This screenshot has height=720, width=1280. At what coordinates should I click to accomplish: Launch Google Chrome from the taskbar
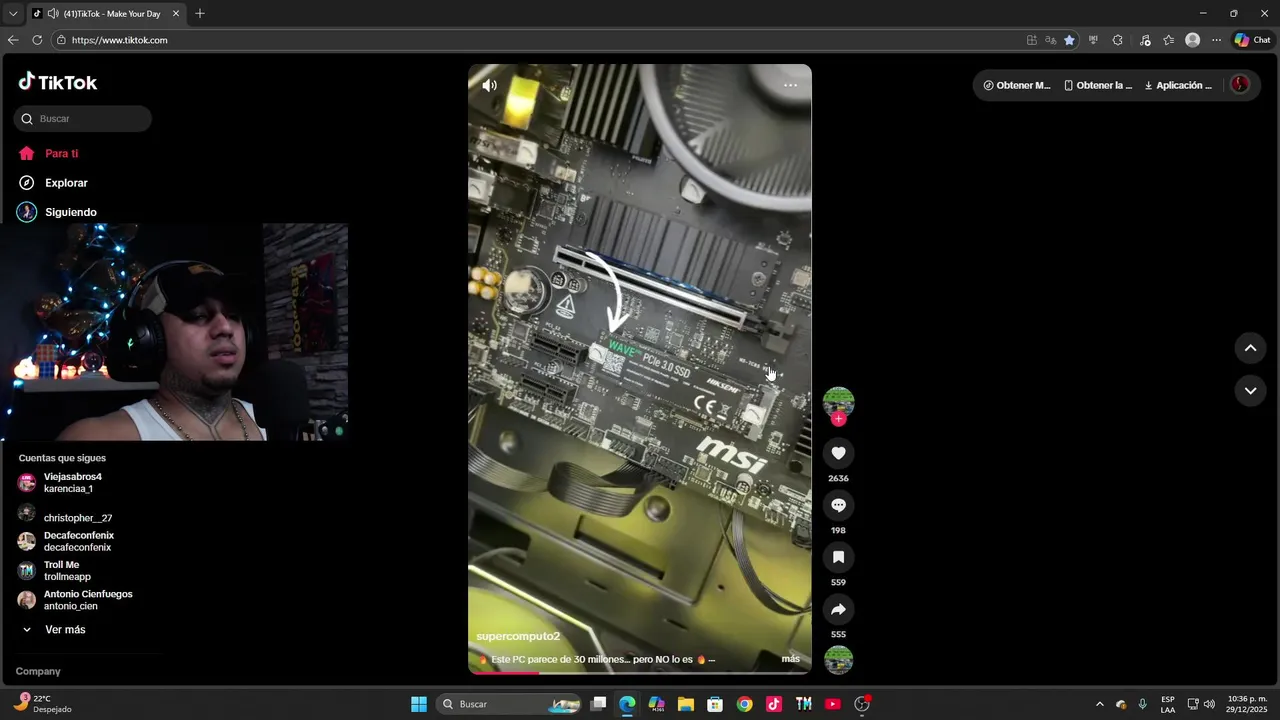744,704
